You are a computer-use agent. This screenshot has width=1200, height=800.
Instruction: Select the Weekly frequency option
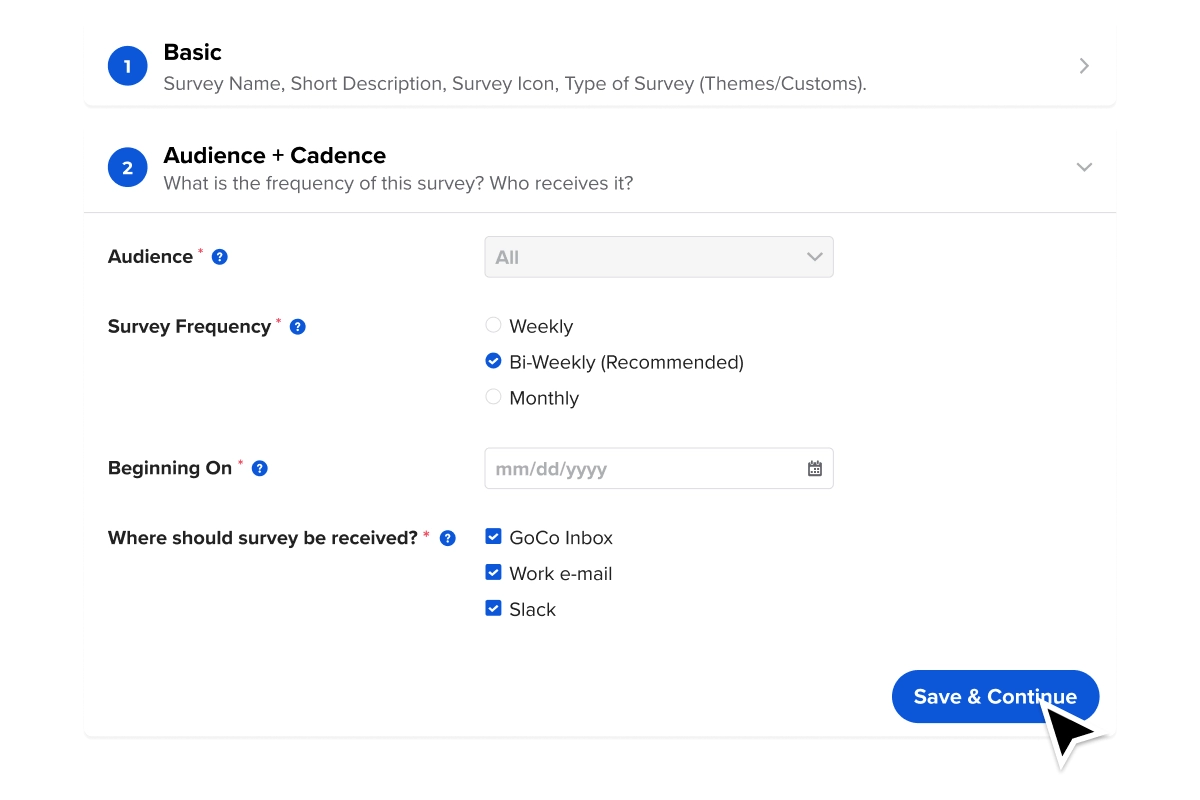coord(493,325)
